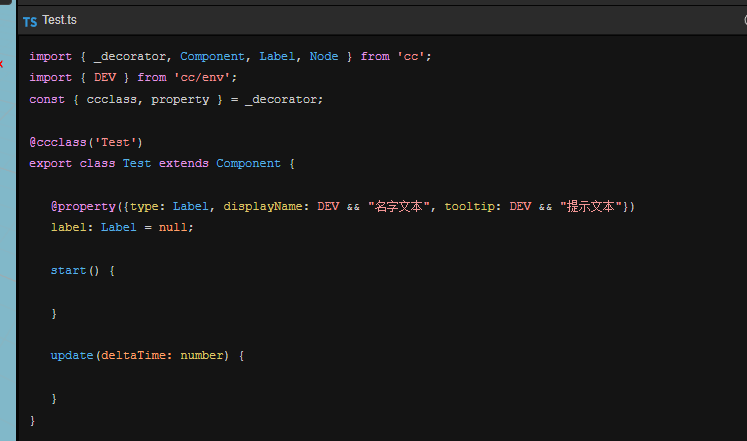
Task: Click the 'cc/env' module path string
Action: pos(205,77)
